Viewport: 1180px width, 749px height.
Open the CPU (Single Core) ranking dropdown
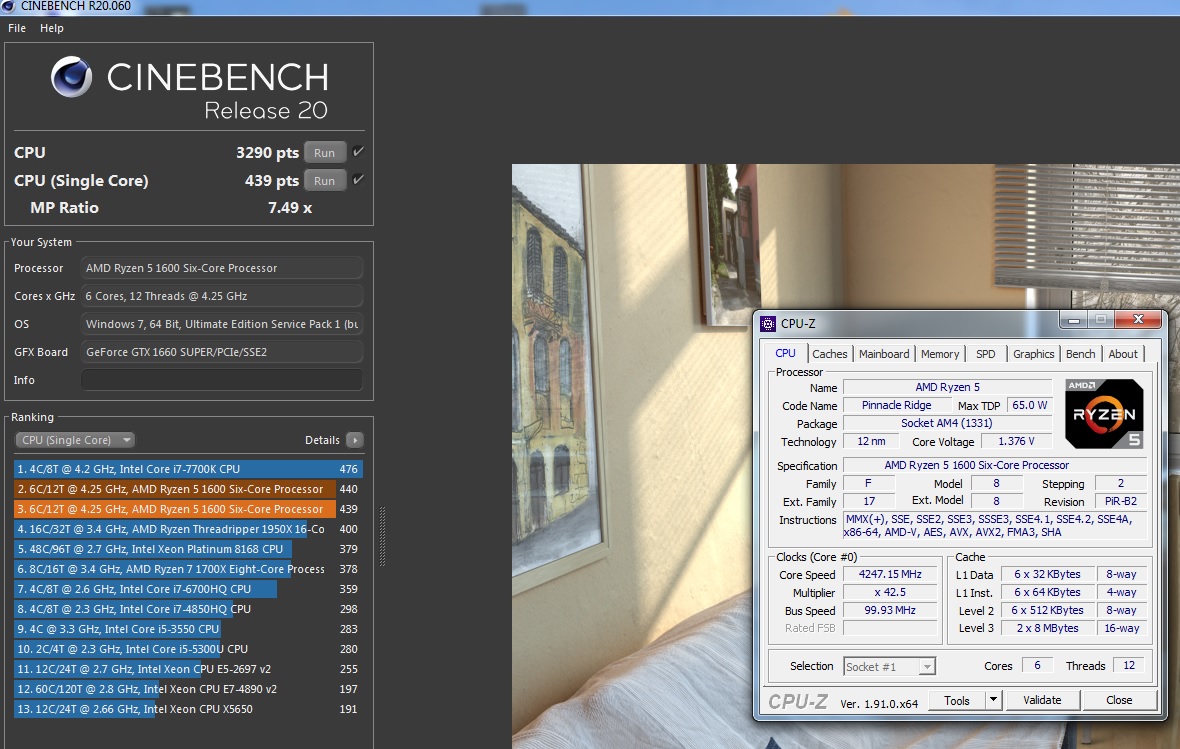tap(75, 440)
